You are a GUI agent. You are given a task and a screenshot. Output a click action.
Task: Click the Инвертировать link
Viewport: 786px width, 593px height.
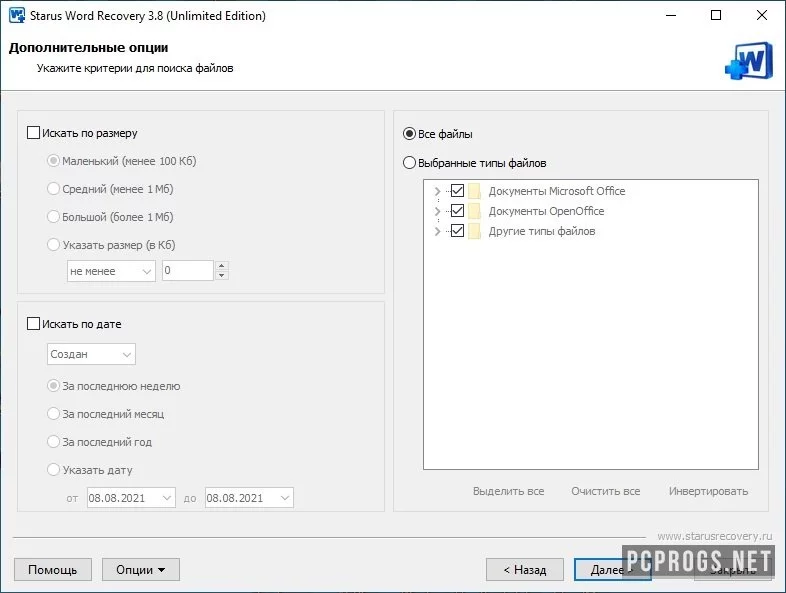(x=708, y=491)
